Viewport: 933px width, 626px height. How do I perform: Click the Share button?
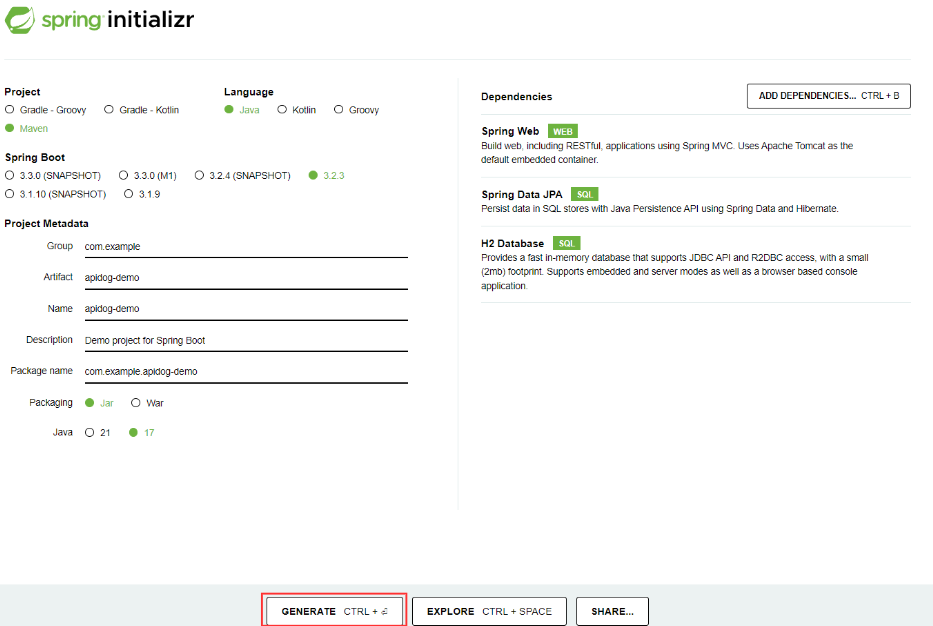coord(612,611)
